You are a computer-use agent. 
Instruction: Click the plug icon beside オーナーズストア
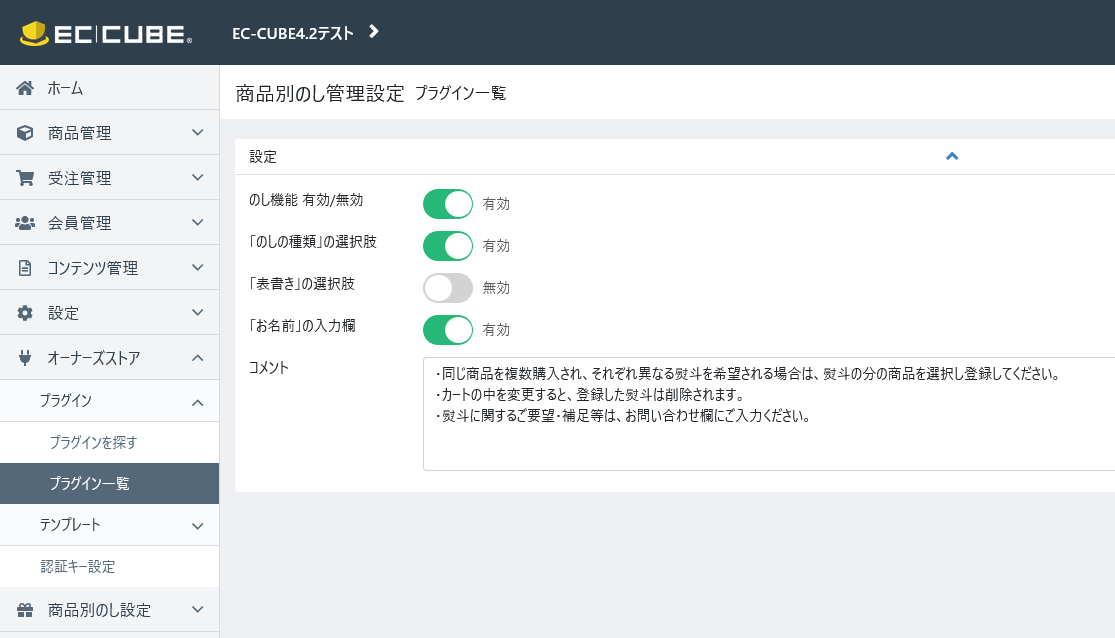[x=25, y=358]
